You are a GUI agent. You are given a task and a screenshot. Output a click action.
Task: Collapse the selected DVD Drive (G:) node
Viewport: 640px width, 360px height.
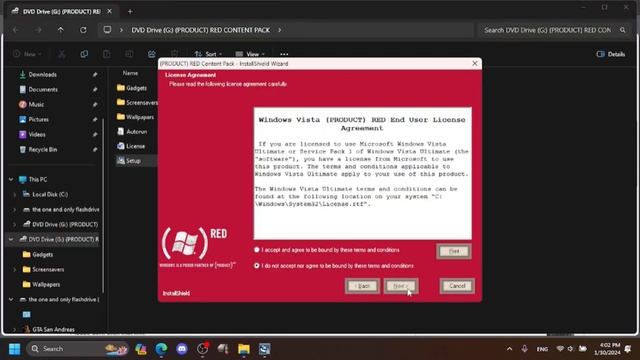click(x=11, y=239)
